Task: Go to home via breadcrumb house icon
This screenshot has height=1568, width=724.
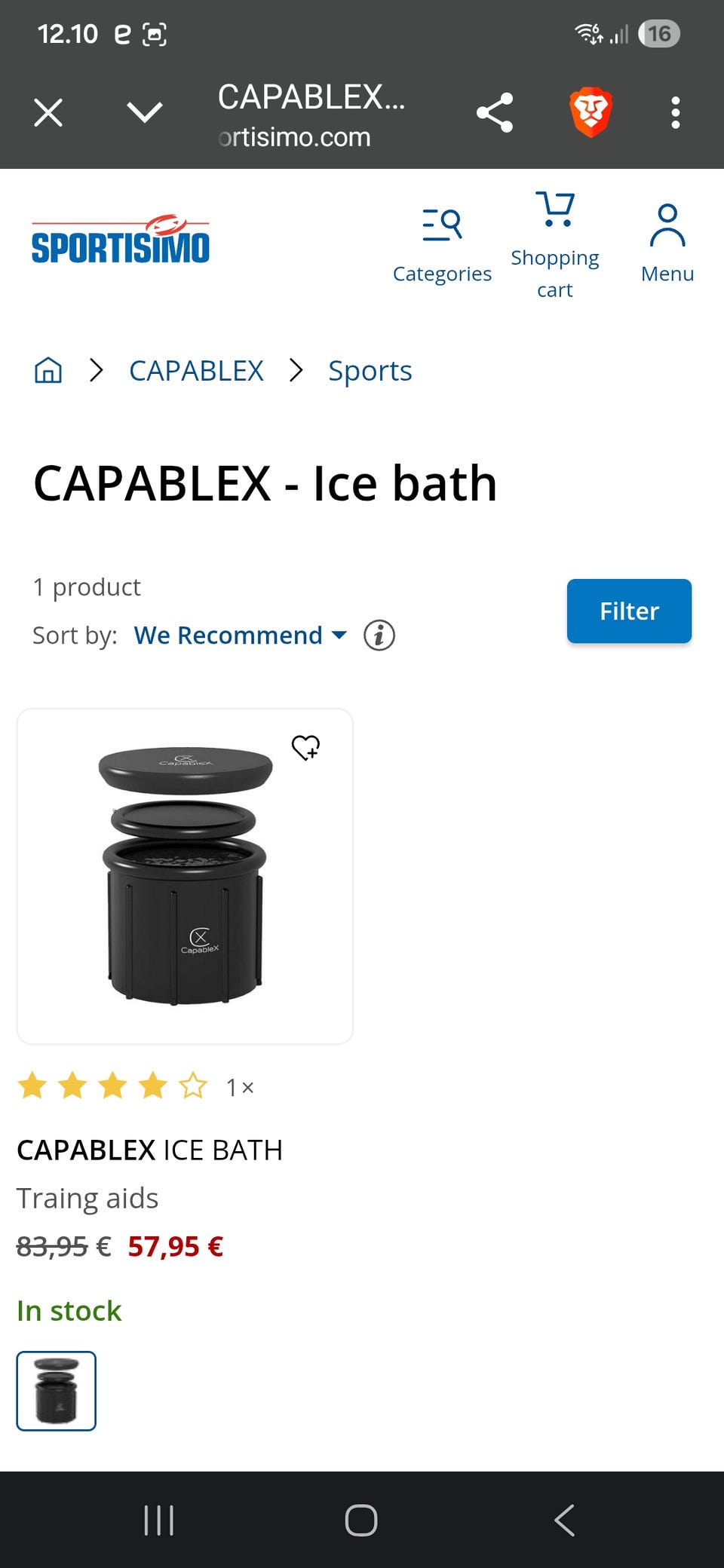Action: tap(48, 371)
